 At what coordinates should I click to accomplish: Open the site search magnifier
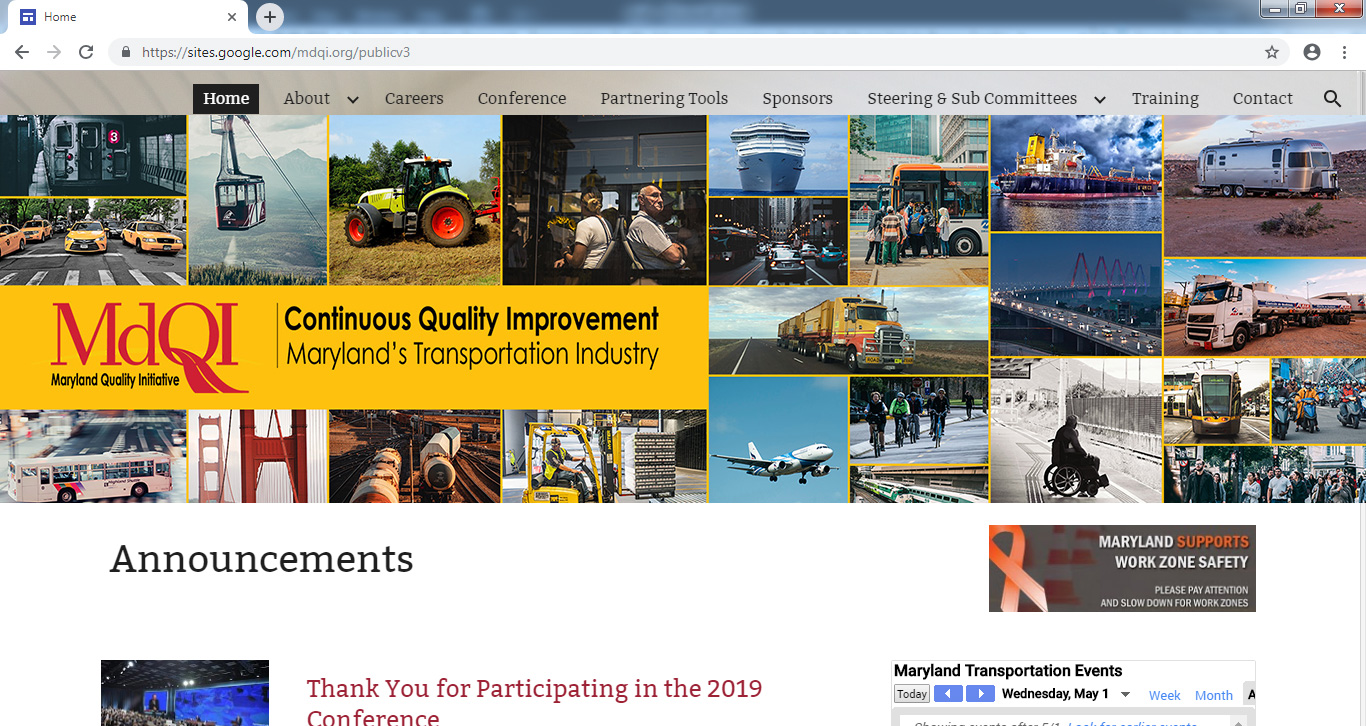click(1332, 98)
